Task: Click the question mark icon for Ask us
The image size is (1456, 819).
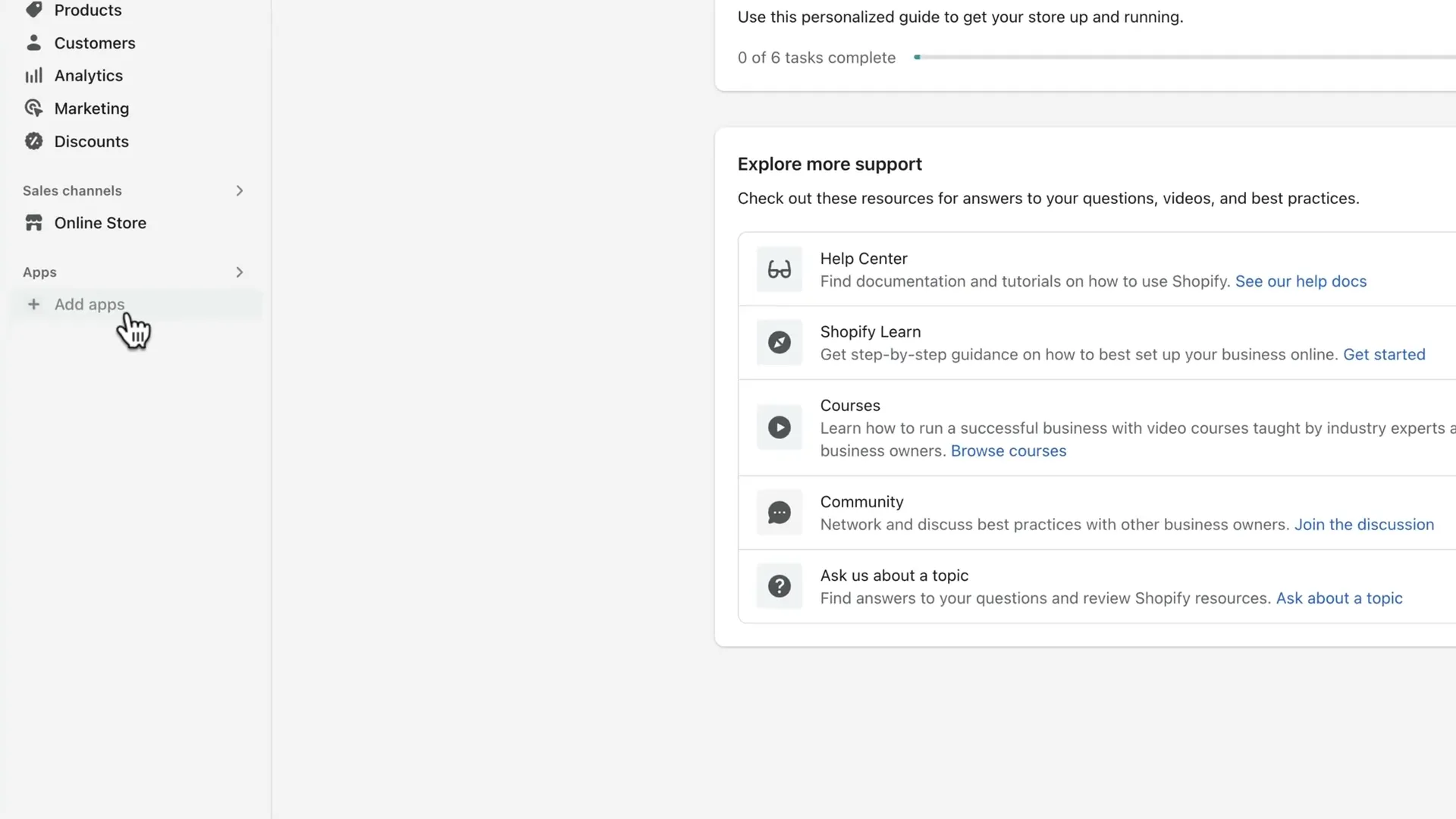Action: pyautogui.click(x=779, y=586)
